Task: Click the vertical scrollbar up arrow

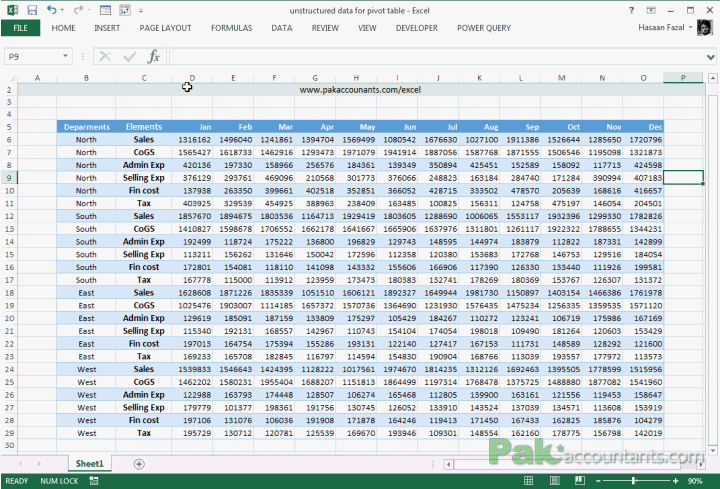Action: click(713, 78)
